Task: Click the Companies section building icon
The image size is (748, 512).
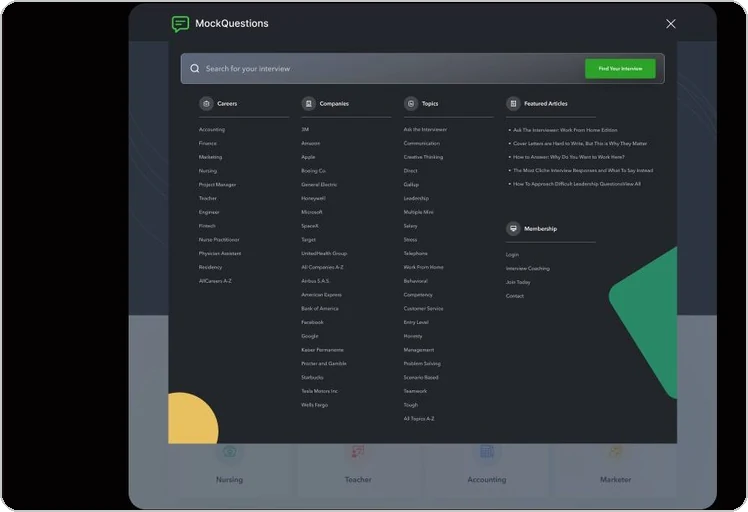Action: (x=309, y=104)
